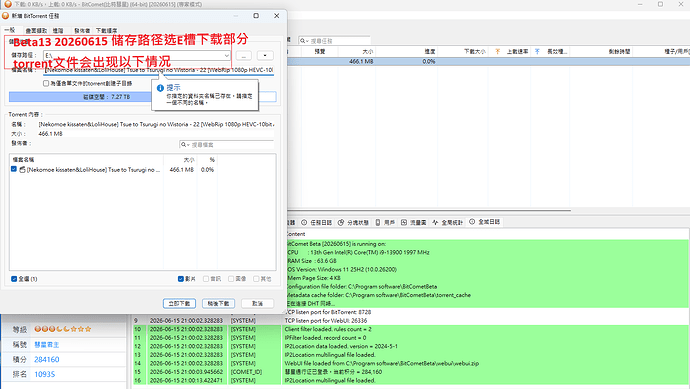The width and height of the screenshot is (690, 389).
Task: Open the 全局統計 (global statistics) tab
Action: click(447, 223)
